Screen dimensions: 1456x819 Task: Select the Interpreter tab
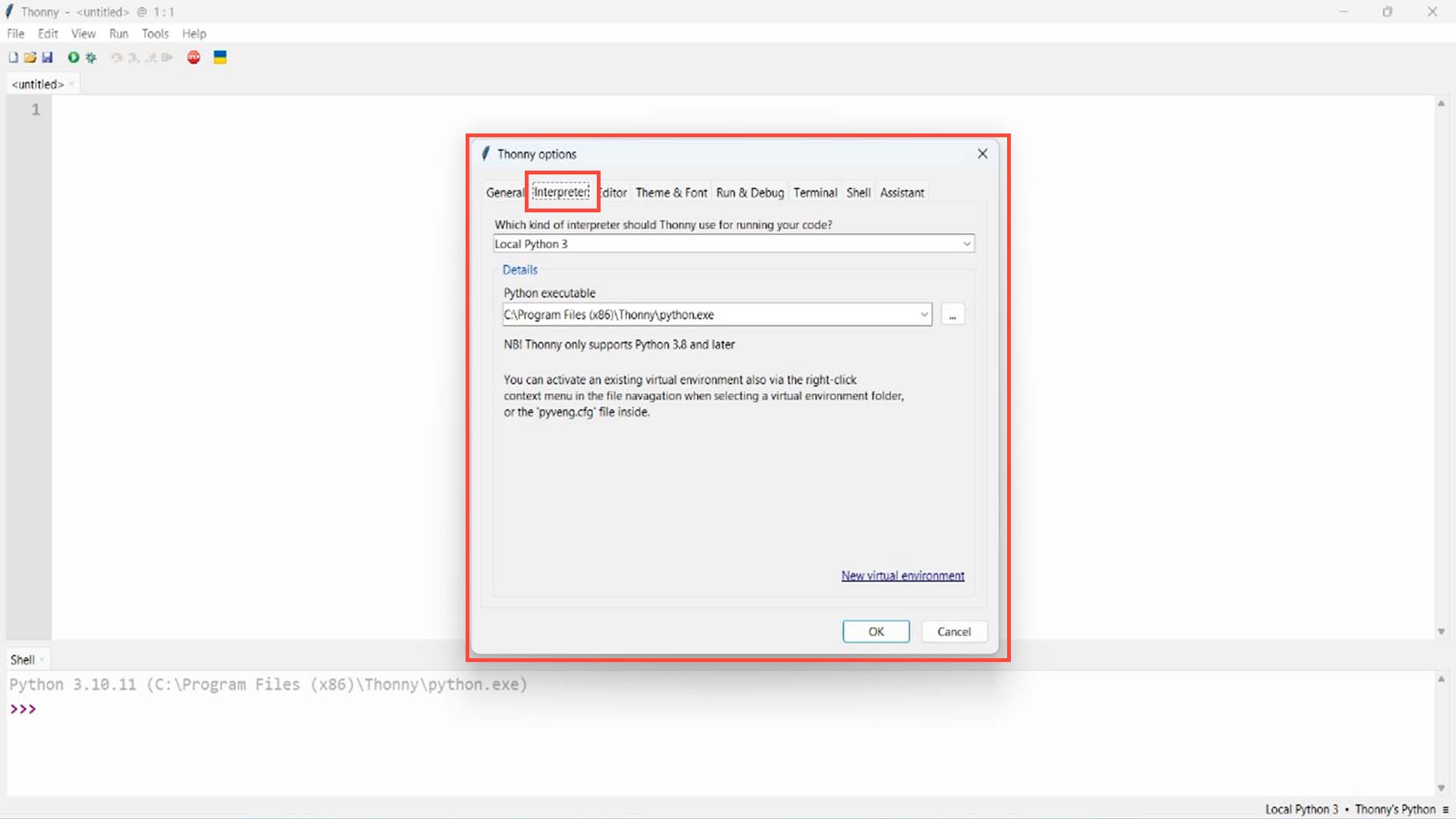point(561,193)
